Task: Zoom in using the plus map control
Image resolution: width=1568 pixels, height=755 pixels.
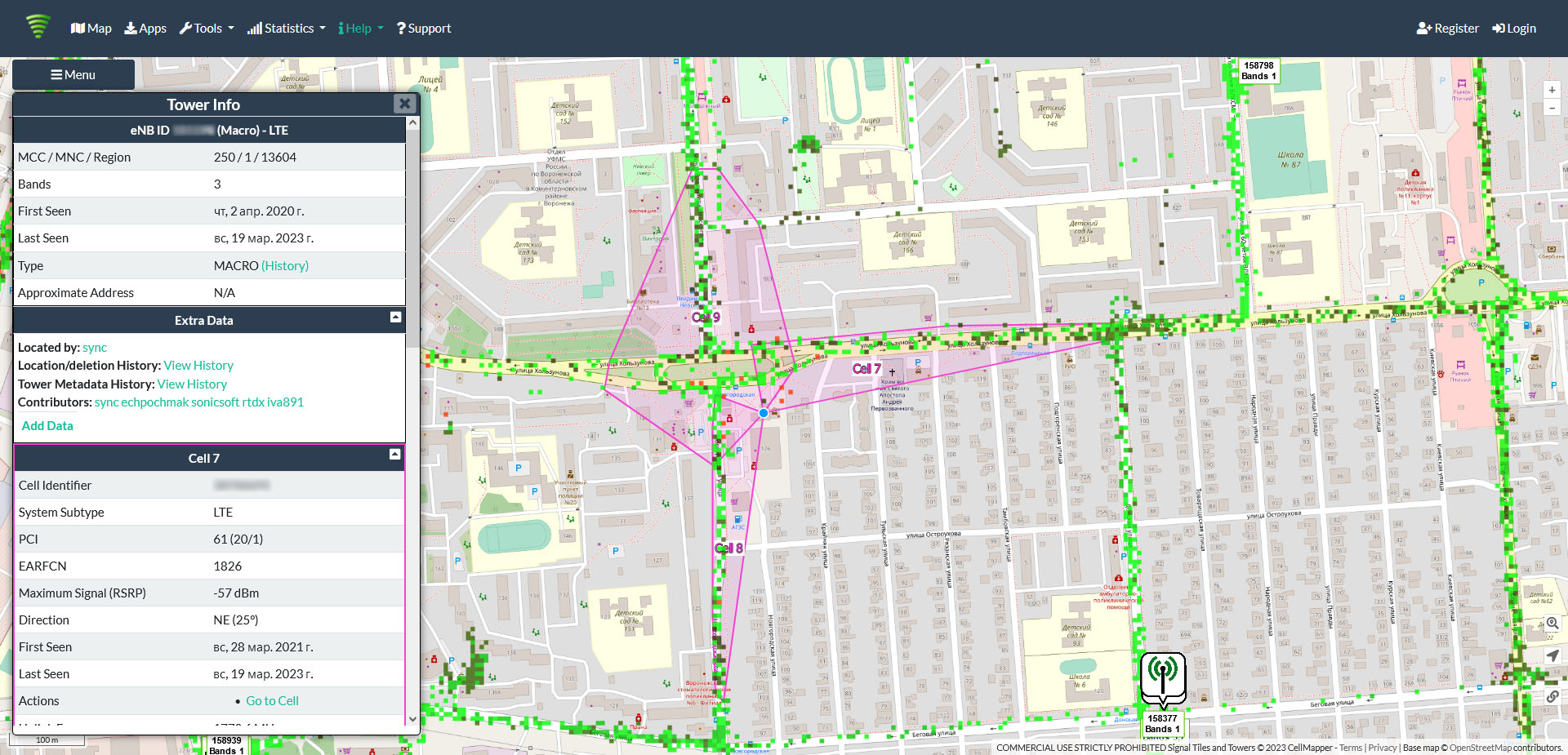Action: click(1552, 90)
